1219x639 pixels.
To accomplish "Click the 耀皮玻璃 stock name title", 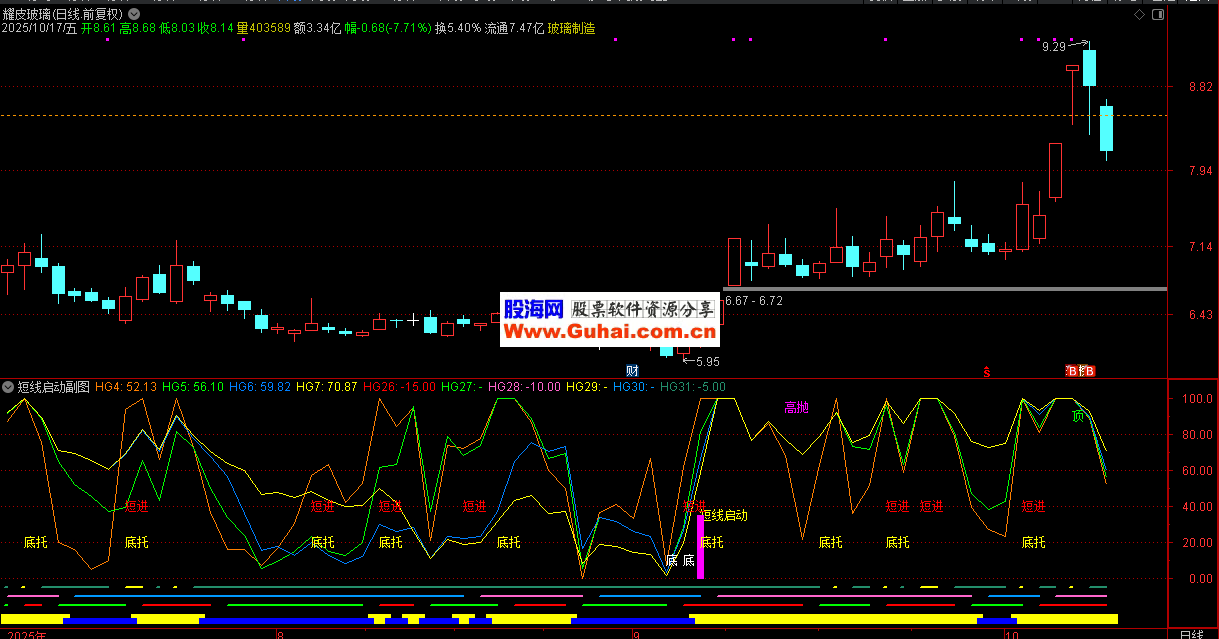I will pyautogui.click(x=27, y=15).
